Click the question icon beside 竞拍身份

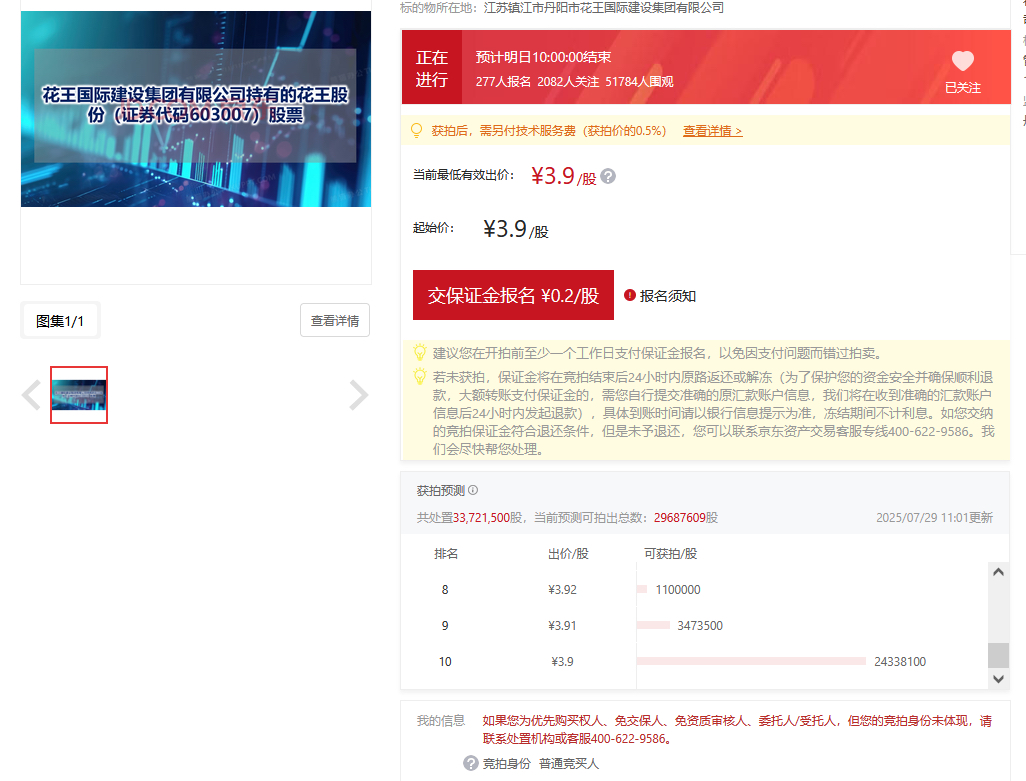coord(470,763)
